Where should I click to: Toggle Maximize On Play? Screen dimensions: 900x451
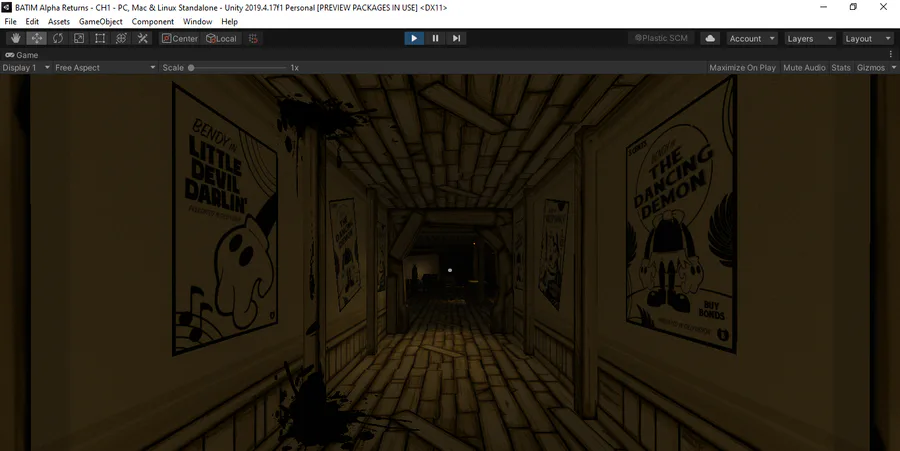(x=742, y=68)
